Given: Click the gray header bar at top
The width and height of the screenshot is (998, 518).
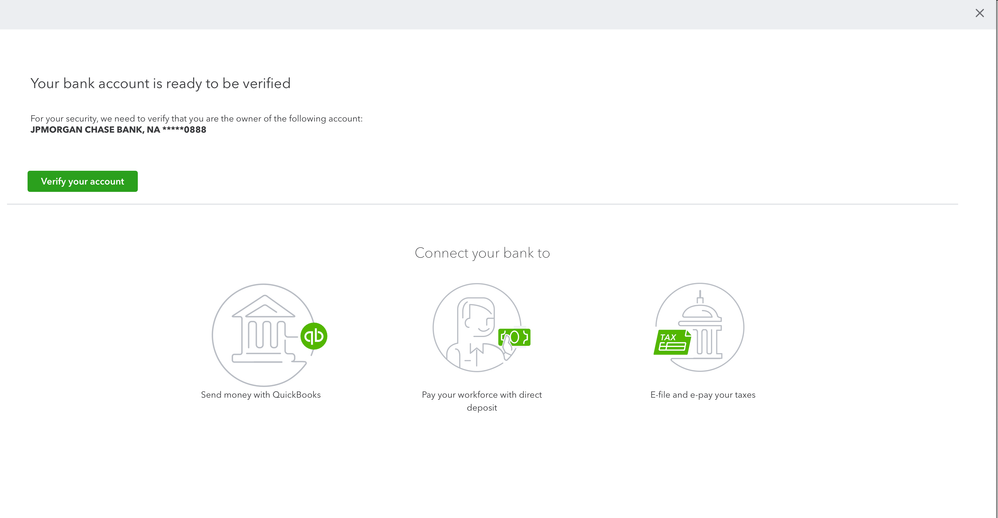Looking at the screenshot, I should pos(480,14).
